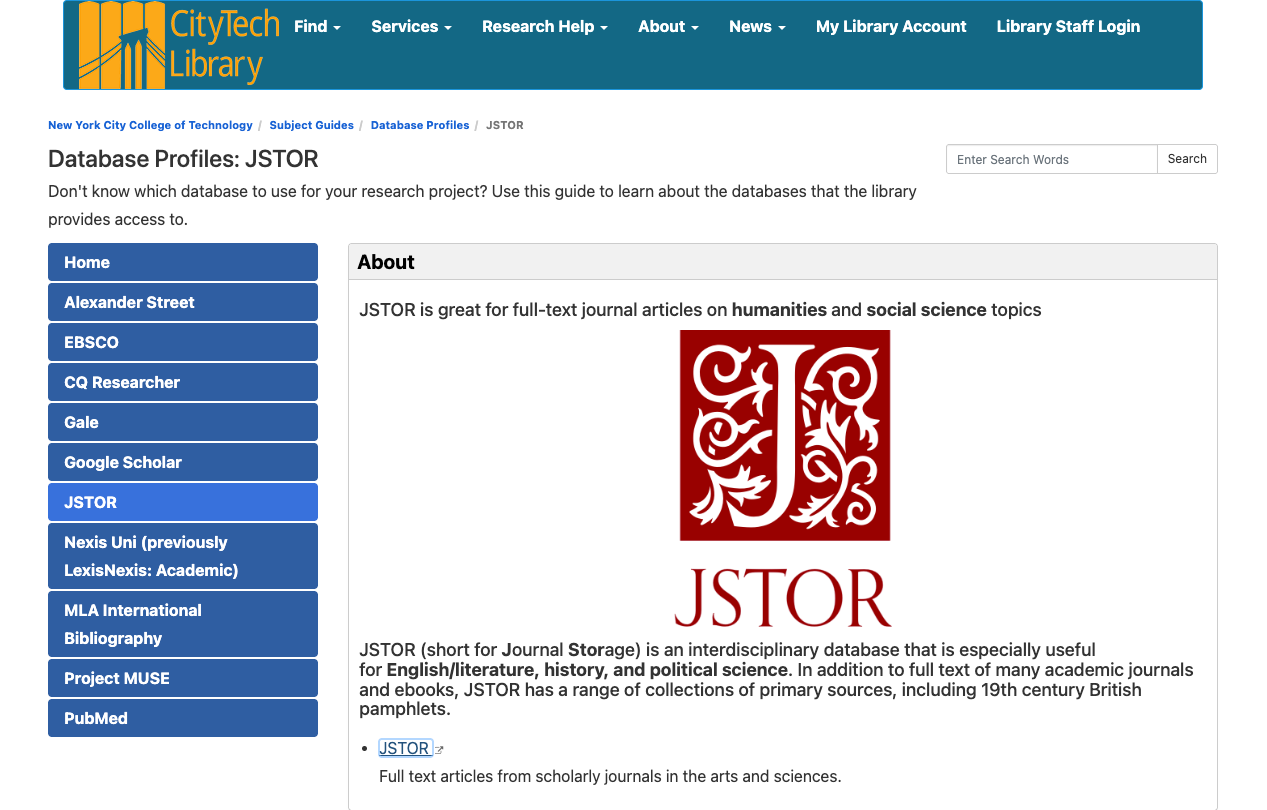Open the PubMed database profile

pos(183,718)
